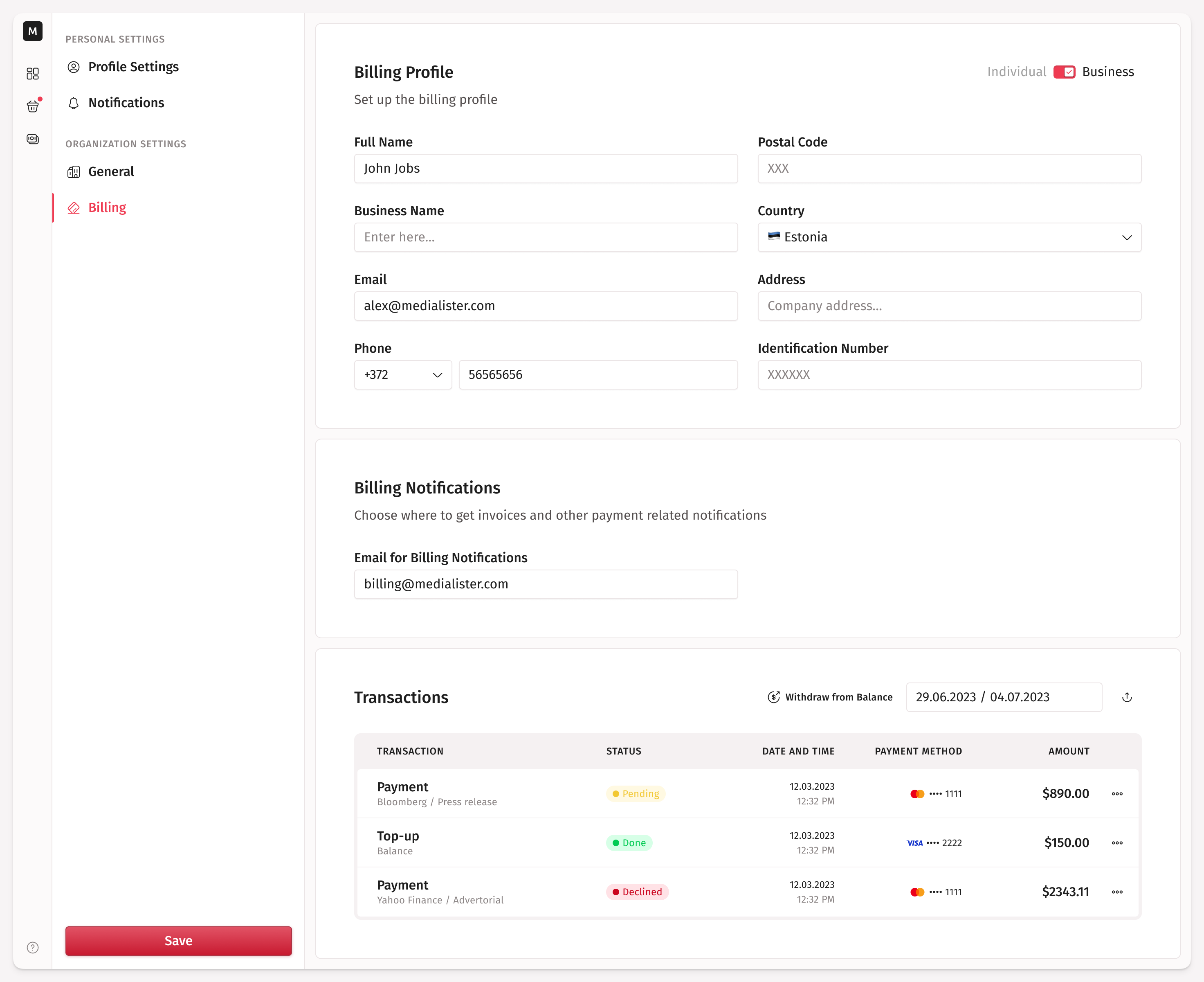1204x982 pixels.
Task: Focus the Postal Code field
Action: [x=949, y=169]
